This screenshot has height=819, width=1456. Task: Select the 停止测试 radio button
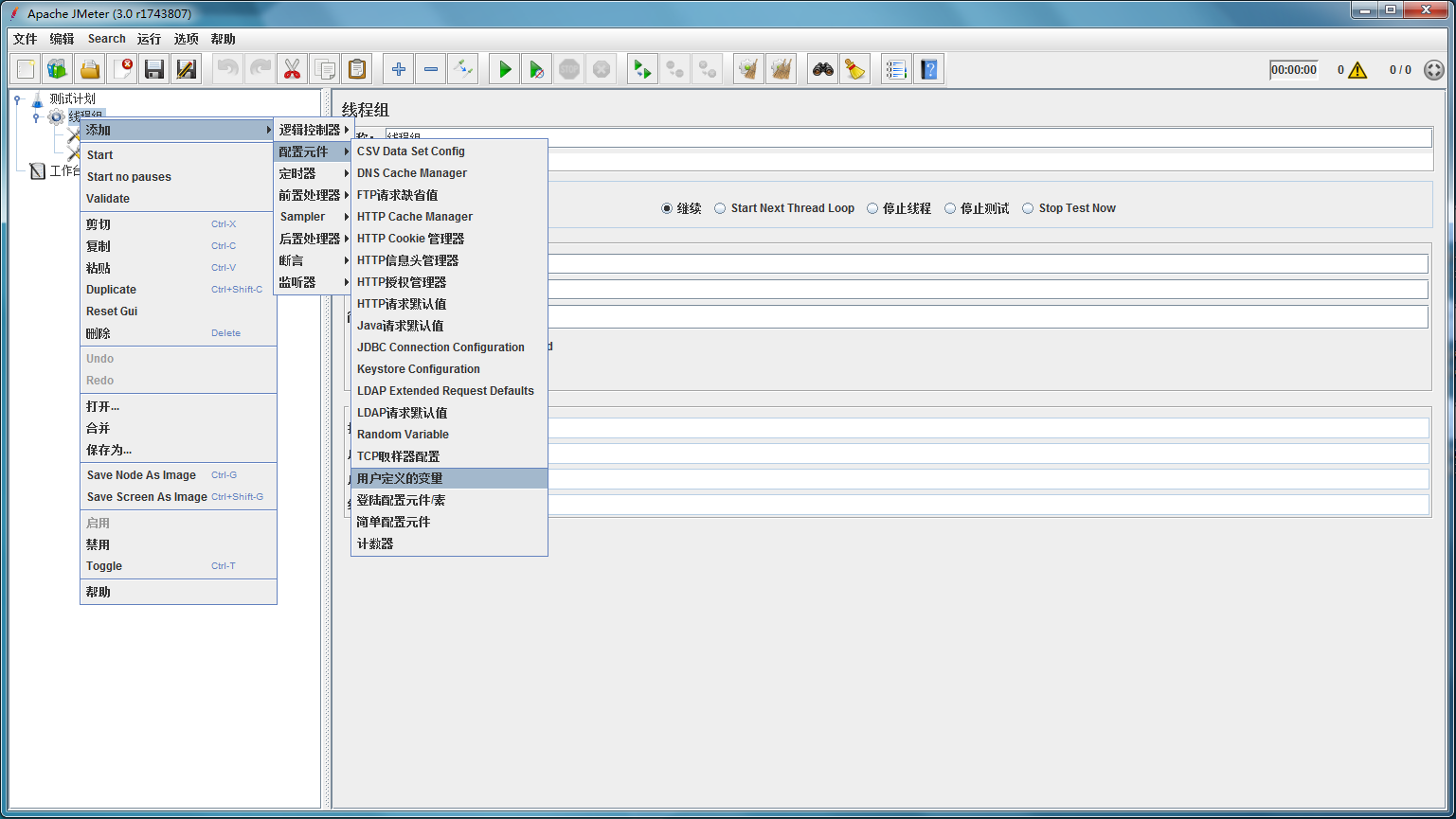point(950,208)
